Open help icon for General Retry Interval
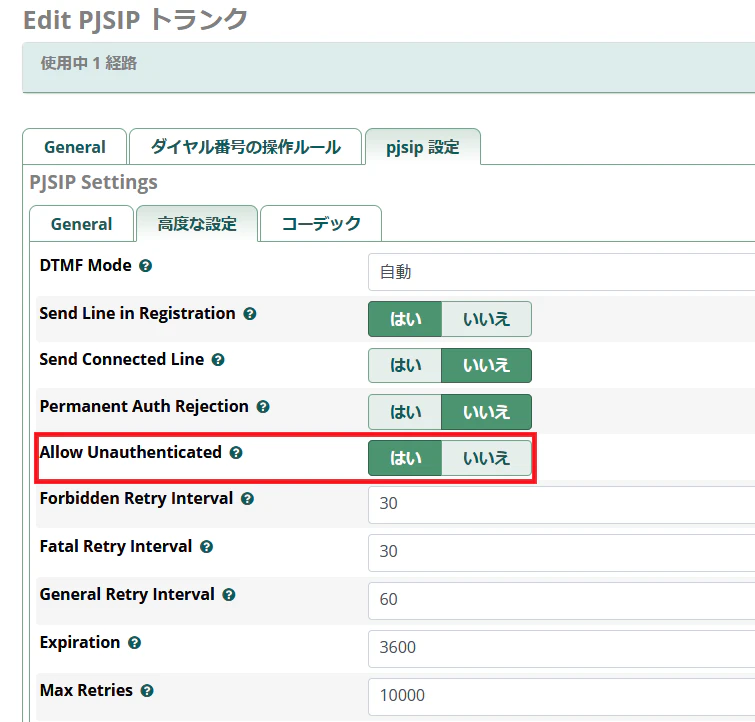The height and width of the screenshot is (722, 755). click(229, 595)
